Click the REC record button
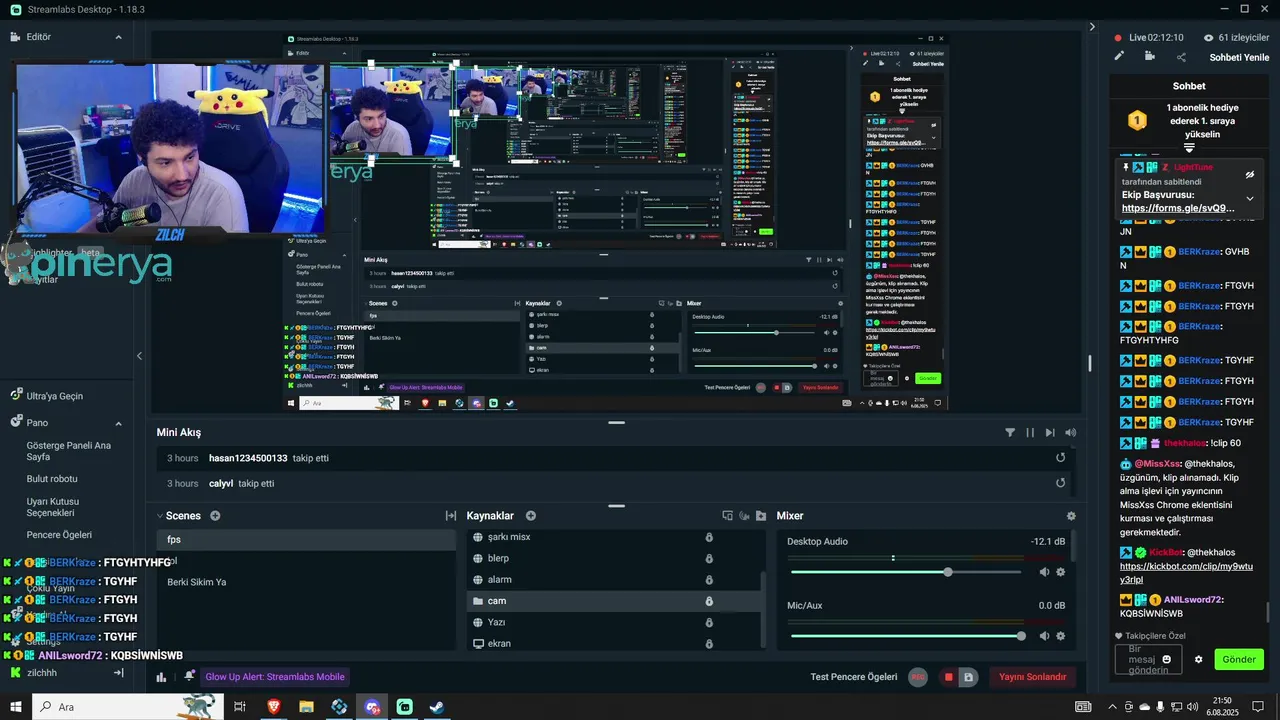The width and height of the screenshot is (1280, 720). 918,677
